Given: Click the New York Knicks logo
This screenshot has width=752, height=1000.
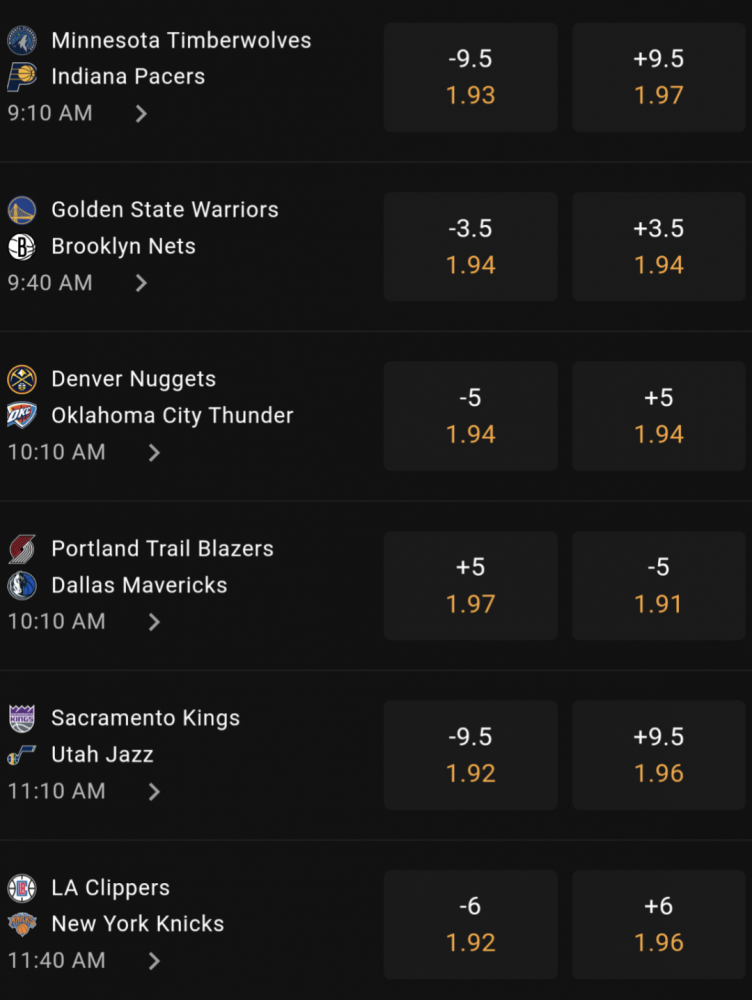Looking at the screenshot, I should coord(22,923).
